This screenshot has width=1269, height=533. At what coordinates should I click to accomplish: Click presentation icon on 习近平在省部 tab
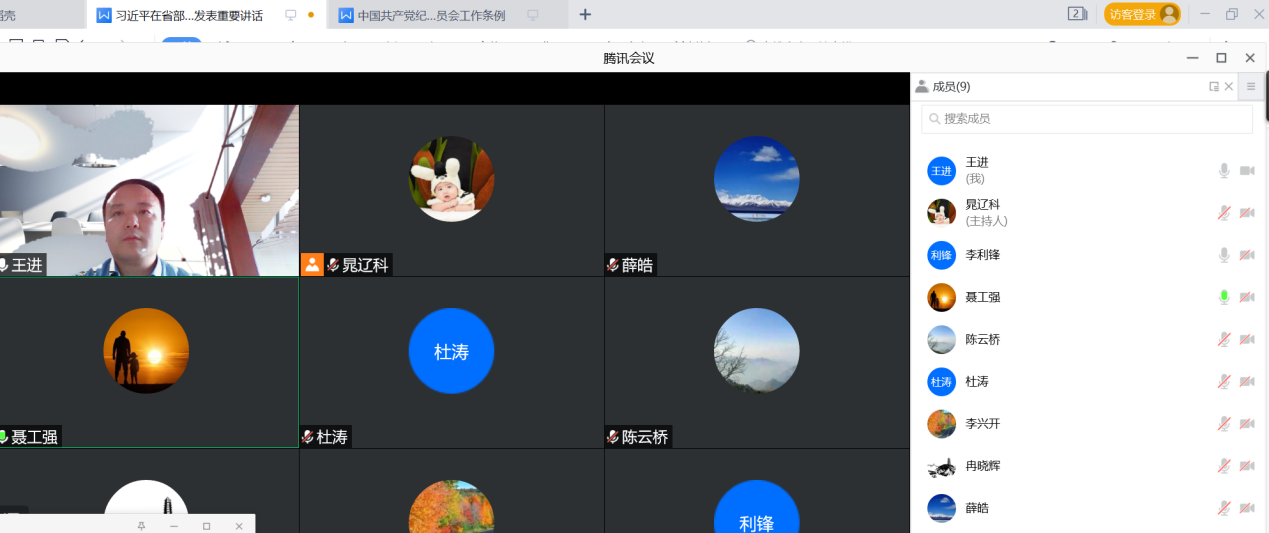(x=291, y=15)
